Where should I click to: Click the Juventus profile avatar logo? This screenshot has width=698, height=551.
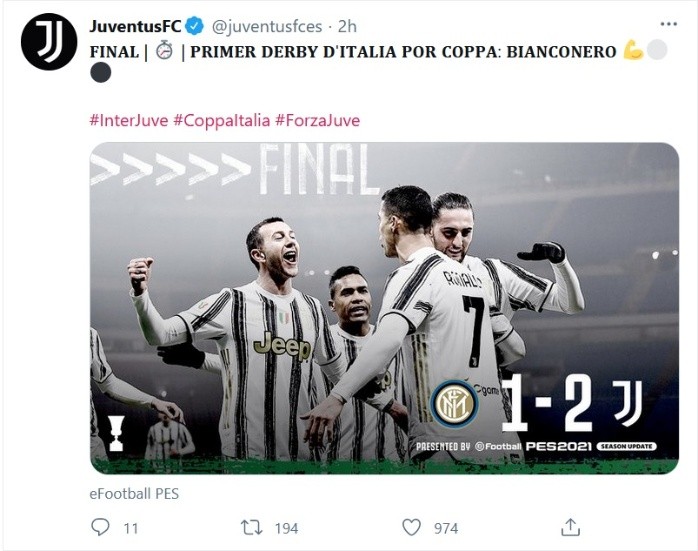(x=49, y=42)
